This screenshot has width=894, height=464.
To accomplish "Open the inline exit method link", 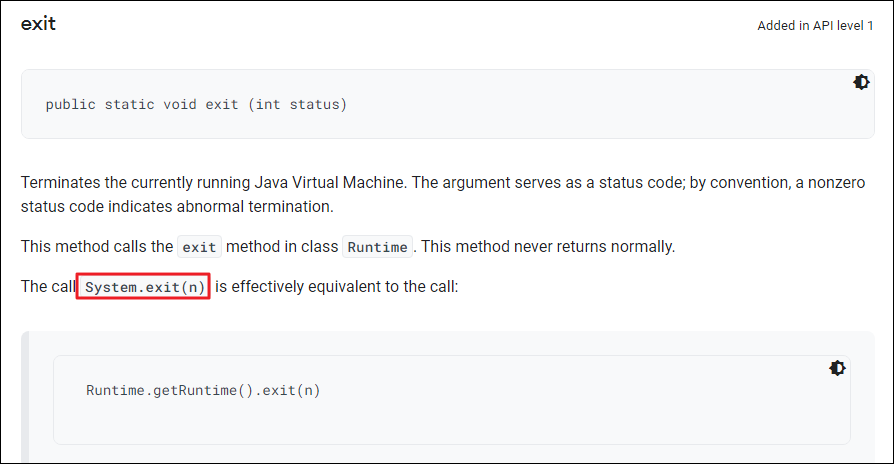I will pos(199,247).
